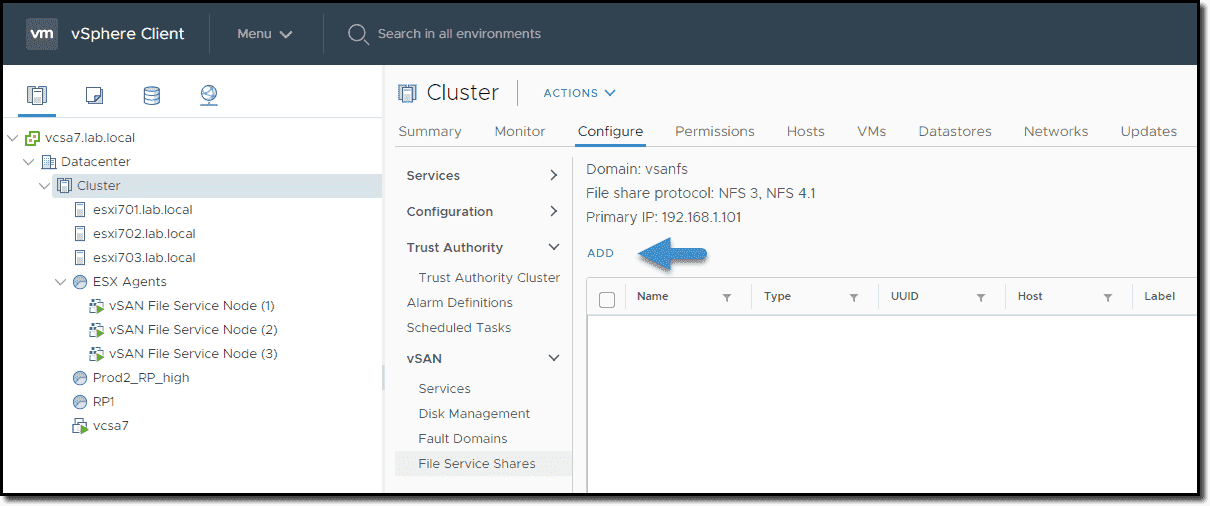Click the RP1 resource pool icon
The width and height of the screenshot is (1210, 506).
coord(80,402)
